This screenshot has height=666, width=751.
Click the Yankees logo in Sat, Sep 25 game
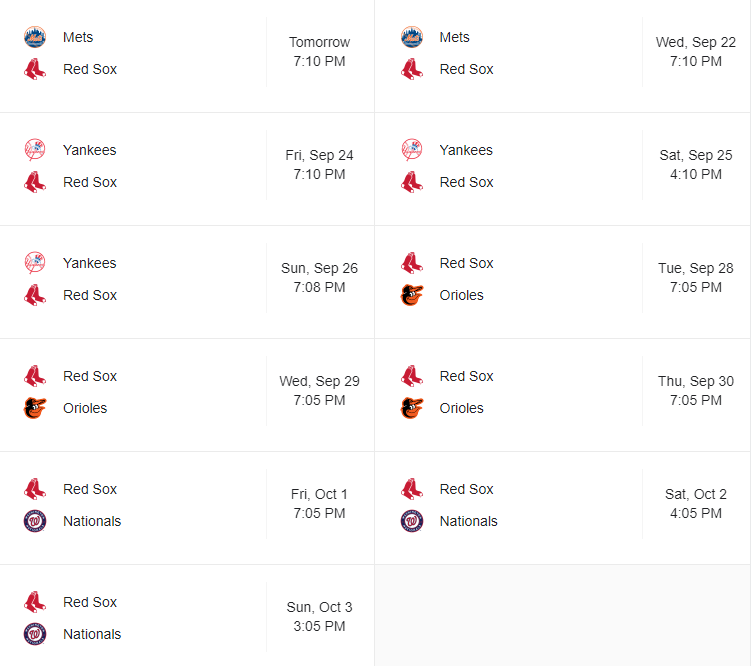point(412,150)
